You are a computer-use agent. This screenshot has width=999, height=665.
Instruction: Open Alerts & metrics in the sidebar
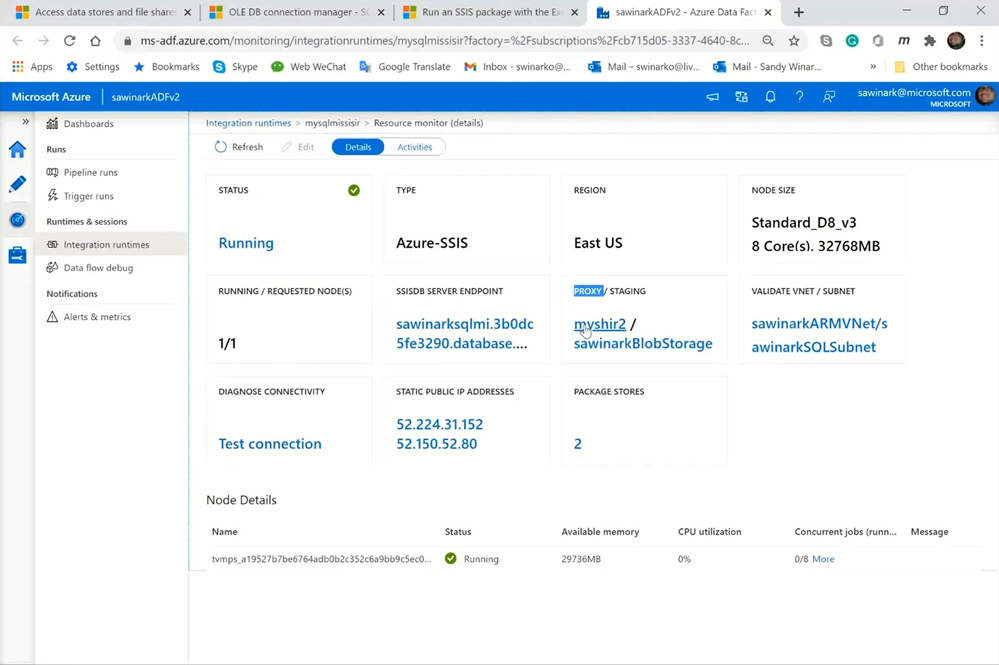coord(89,317)
